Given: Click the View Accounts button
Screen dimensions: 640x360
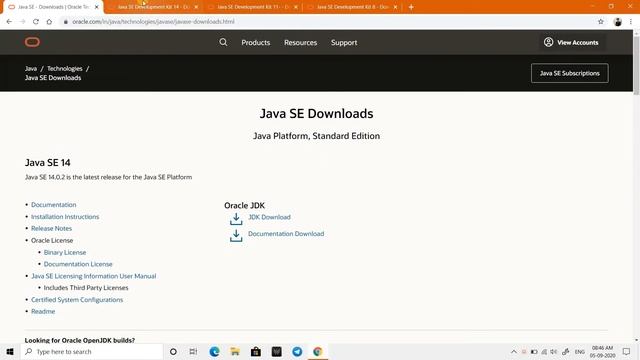Looking at the screenshot, I should click(571, 42).
